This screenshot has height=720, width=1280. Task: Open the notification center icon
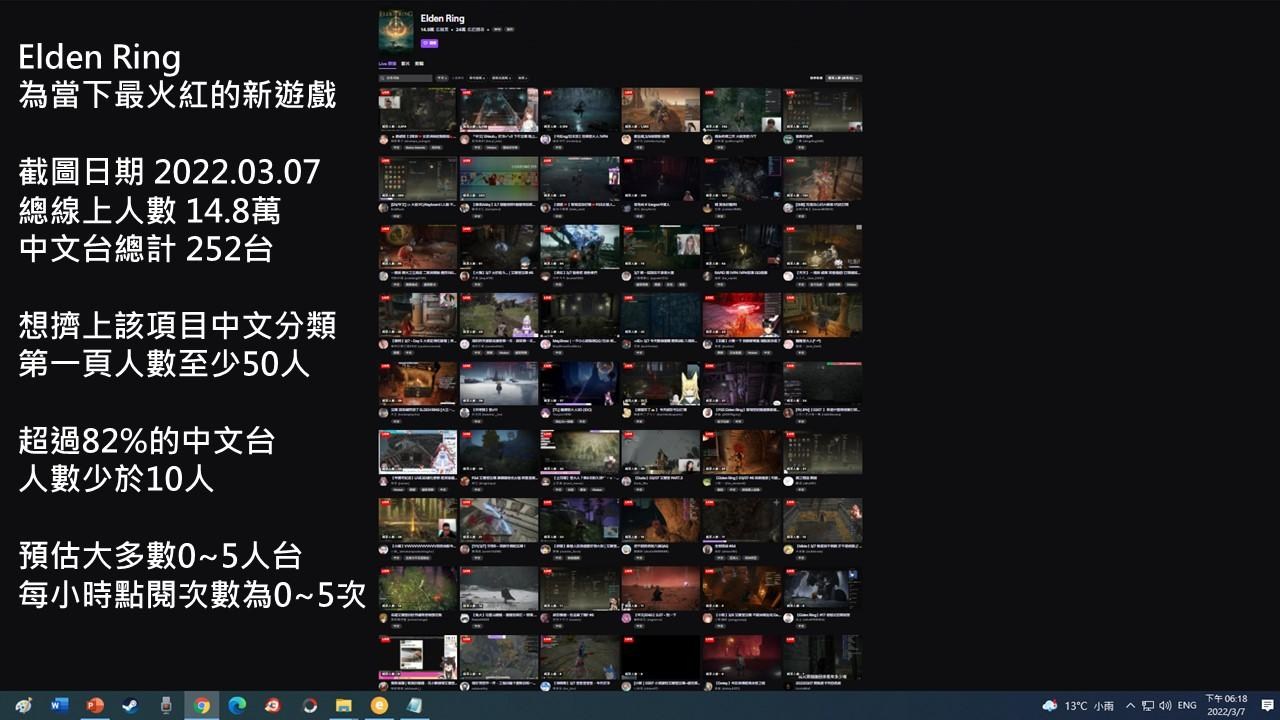coord(1267,706)
